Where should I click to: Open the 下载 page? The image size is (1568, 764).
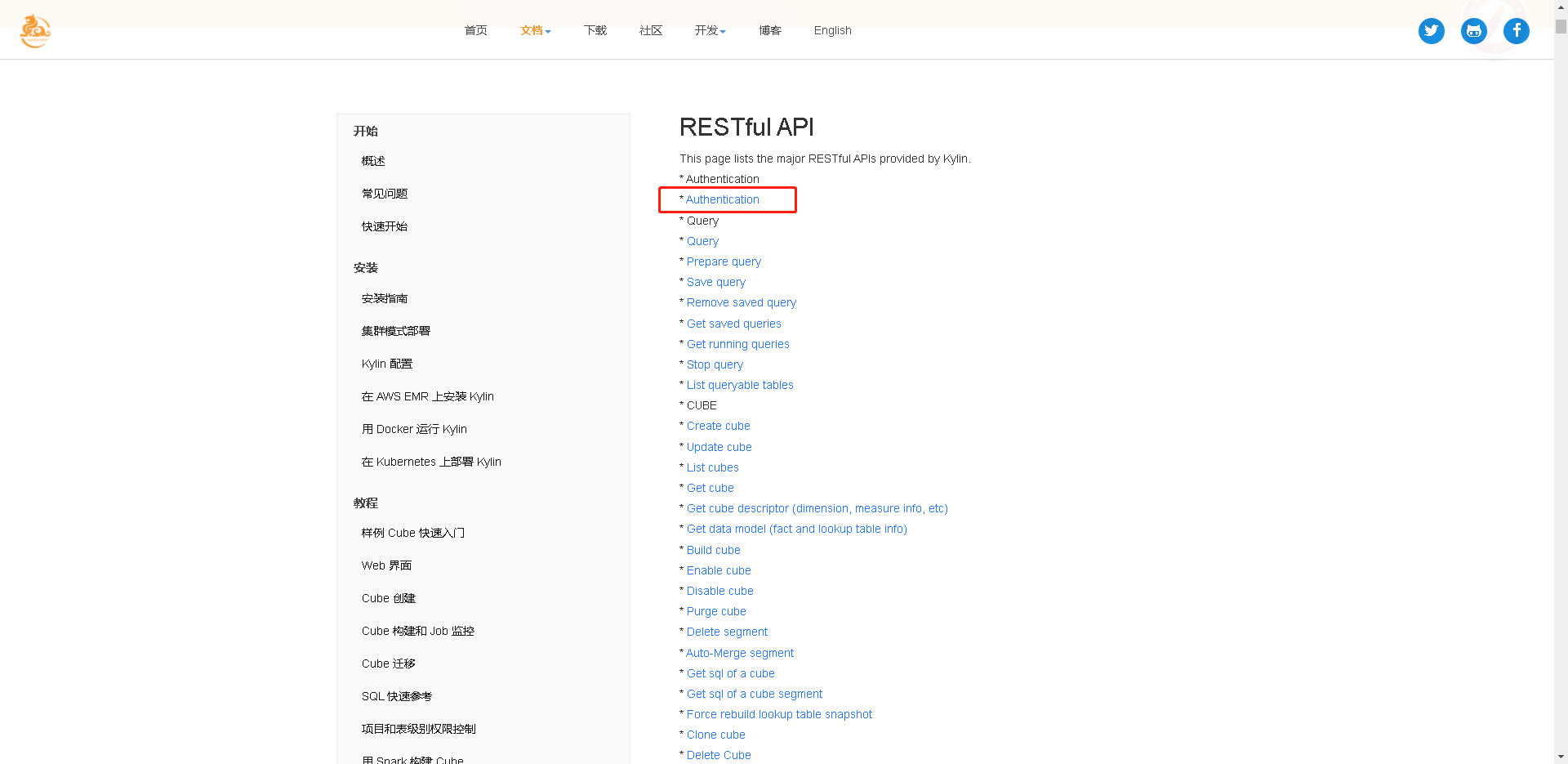[595, 31]
